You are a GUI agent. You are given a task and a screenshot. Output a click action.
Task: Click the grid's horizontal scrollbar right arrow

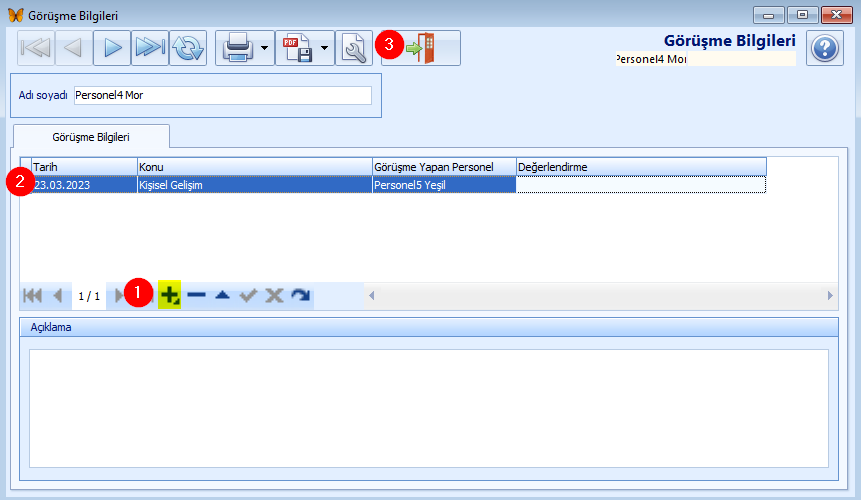(829, 296)
